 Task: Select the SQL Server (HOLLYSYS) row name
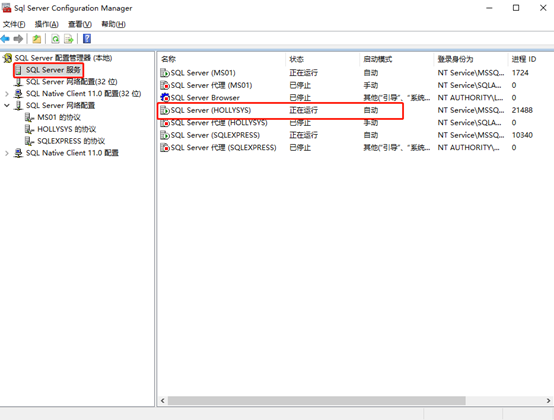coord(211,110)
